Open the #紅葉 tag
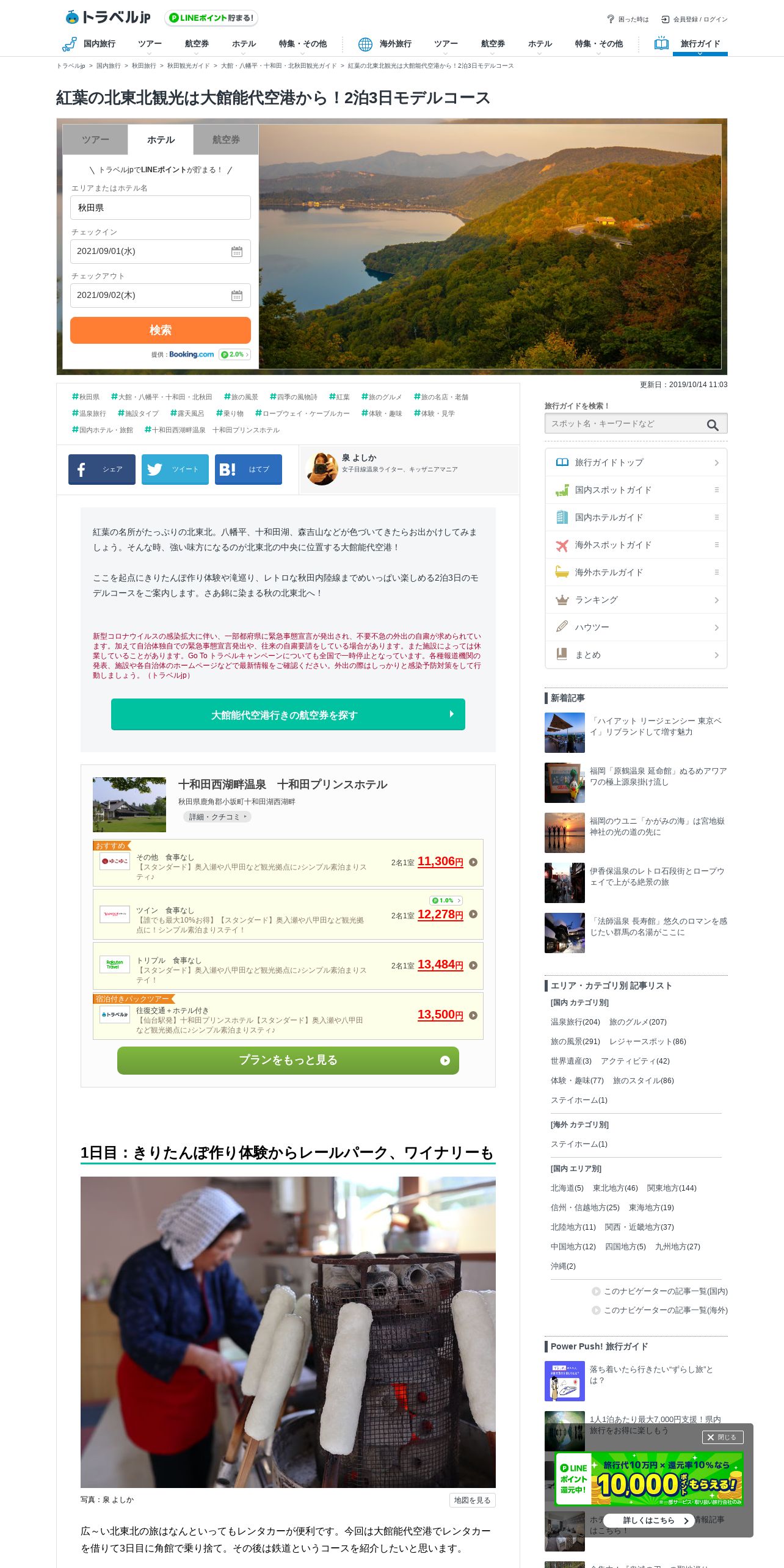This screenshot has height=1568, width=784. click(x=339, y=397)
